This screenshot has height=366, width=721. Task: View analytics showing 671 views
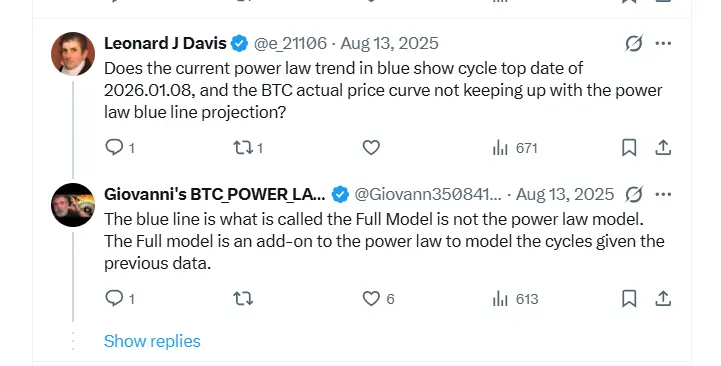(x=515, y=148)
